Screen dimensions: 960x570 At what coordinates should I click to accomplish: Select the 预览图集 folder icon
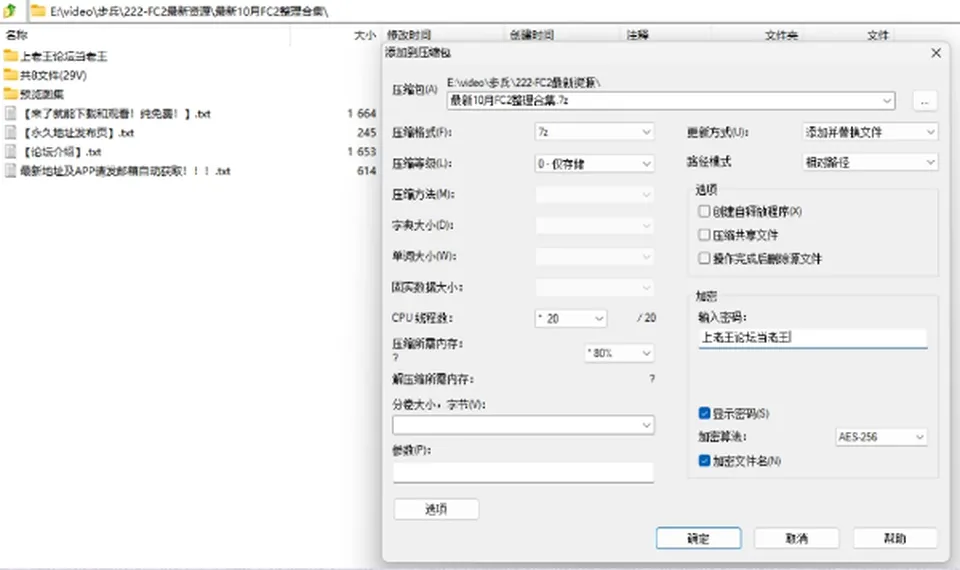pyautogui.click(x=10, y=94)
